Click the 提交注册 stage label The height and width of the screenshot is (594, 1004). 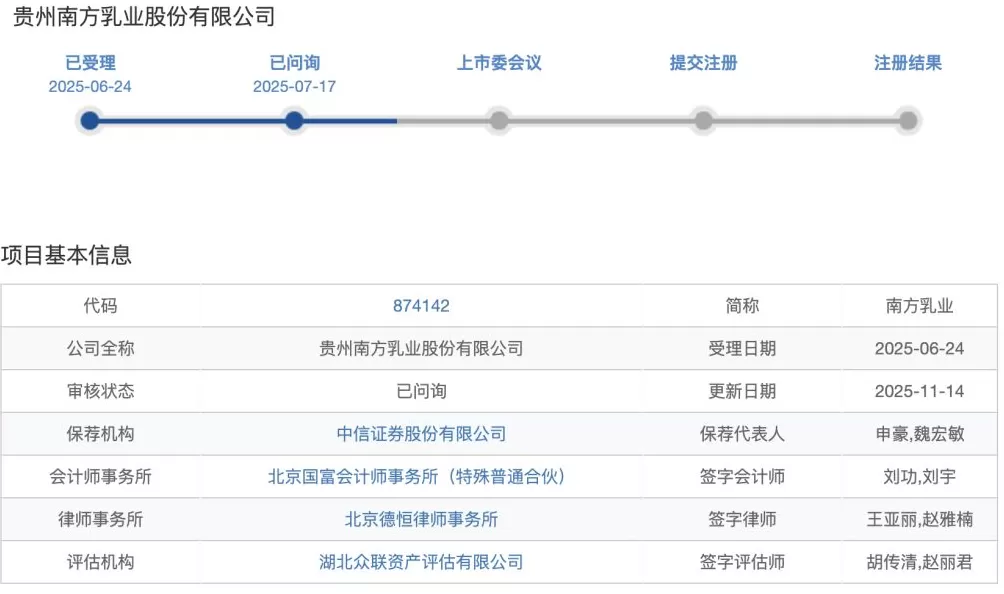[704, 62]
